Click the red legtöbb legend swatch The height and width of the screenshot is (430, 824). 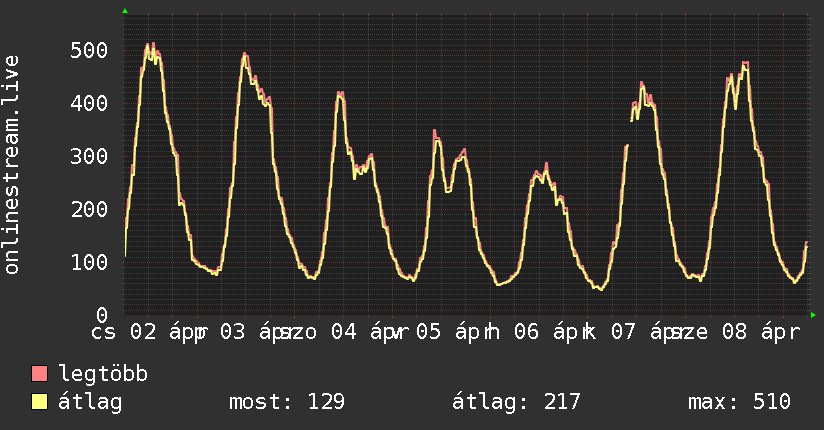click(x=39, y=373)
